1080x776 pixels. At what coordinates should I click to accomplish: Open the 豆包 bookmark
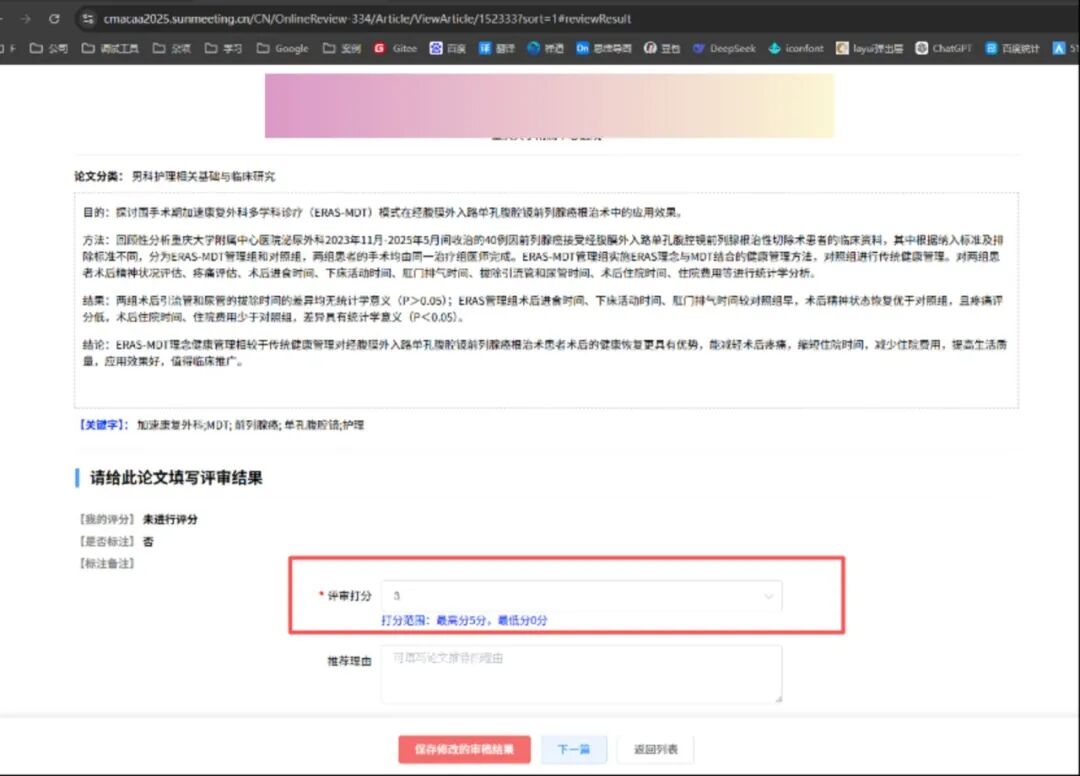(x=662, y=48)
